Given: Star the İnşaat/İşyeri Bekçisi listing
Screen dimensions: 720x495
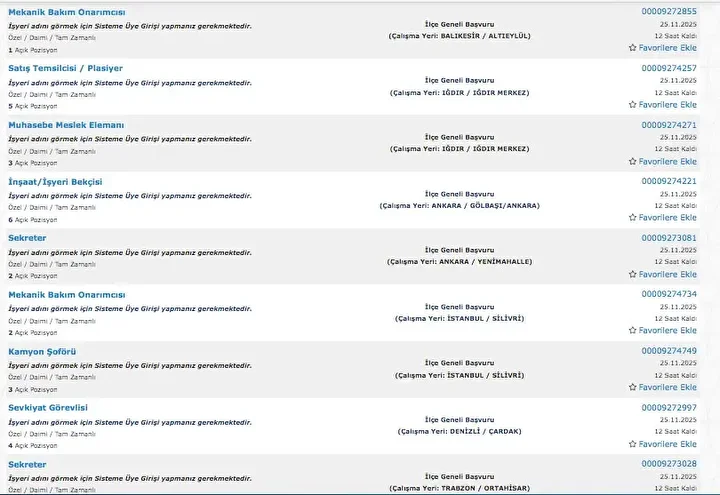Looking at the screenshot, I should coord(632,217).
